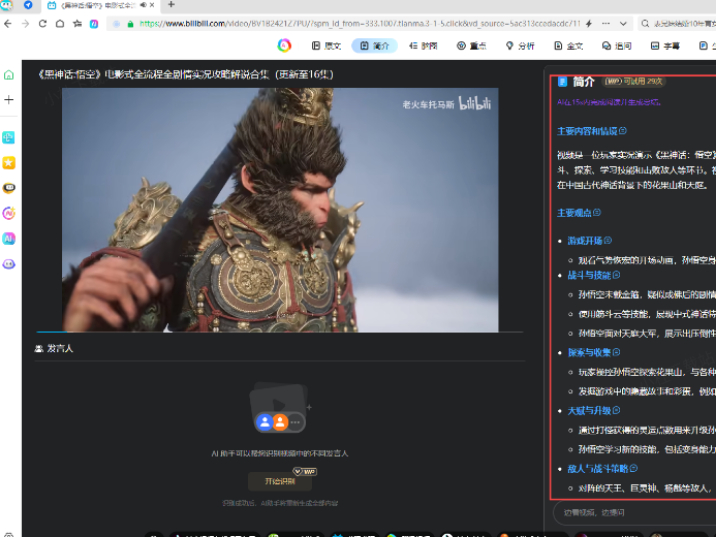Open the 全文 full-text tab
716x537 pixels.
[569, 46]
